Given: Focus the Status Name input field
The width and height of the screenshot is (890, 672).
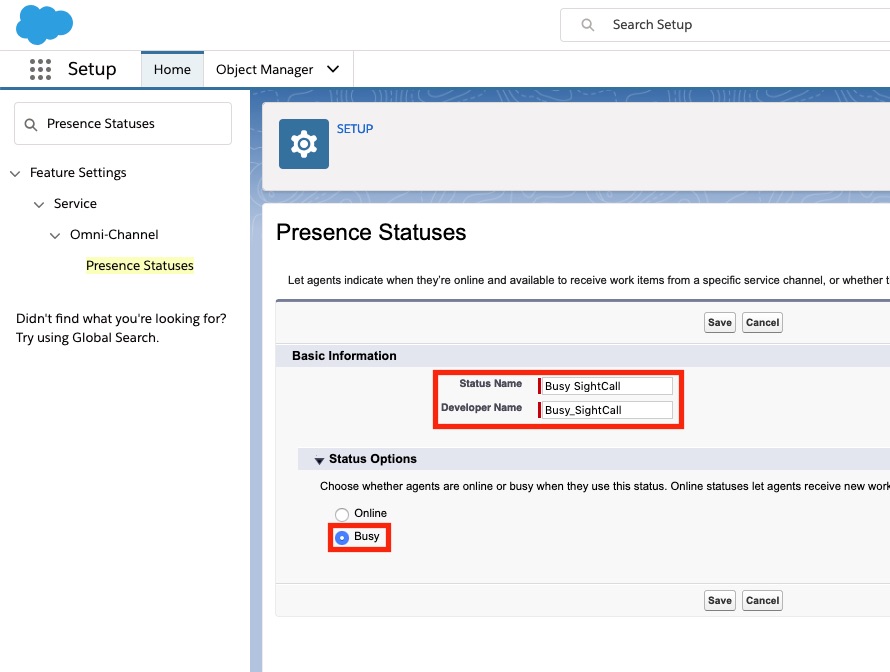Looking at the screenshot, I should click(x=606, y=386).
